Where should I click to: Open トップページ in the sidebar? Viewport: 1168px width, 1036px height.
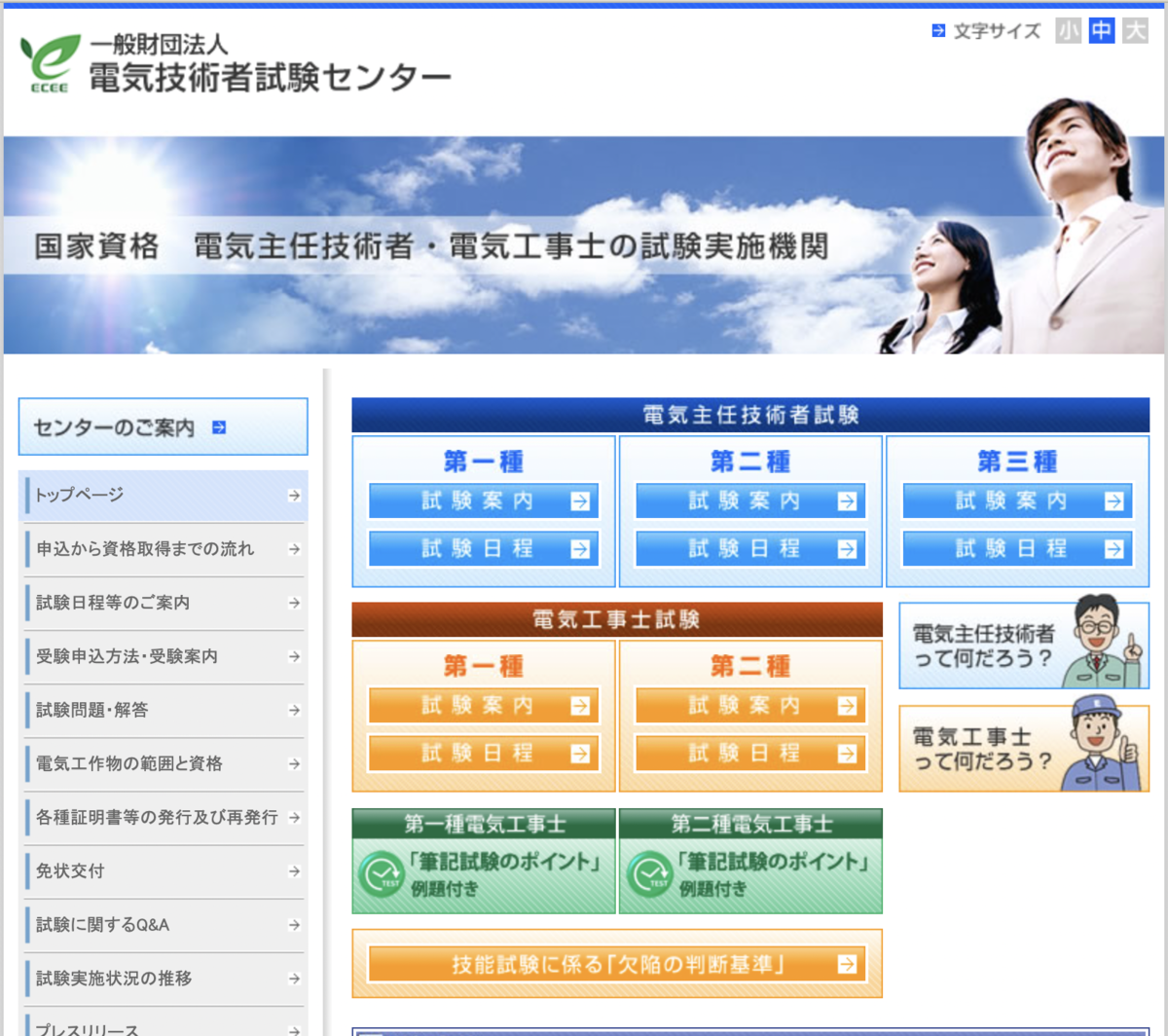(x=164, y=496)
